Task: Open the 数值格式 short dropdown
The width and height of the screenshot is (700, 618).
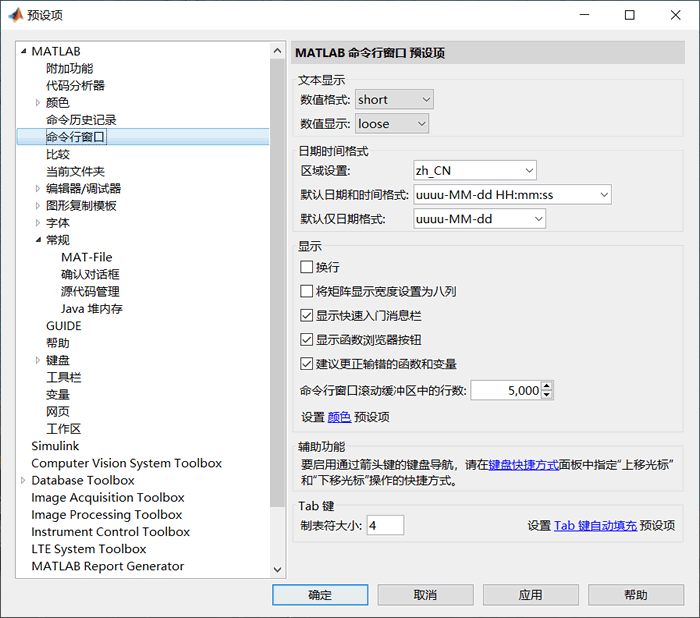Action: tap(394, 100)
